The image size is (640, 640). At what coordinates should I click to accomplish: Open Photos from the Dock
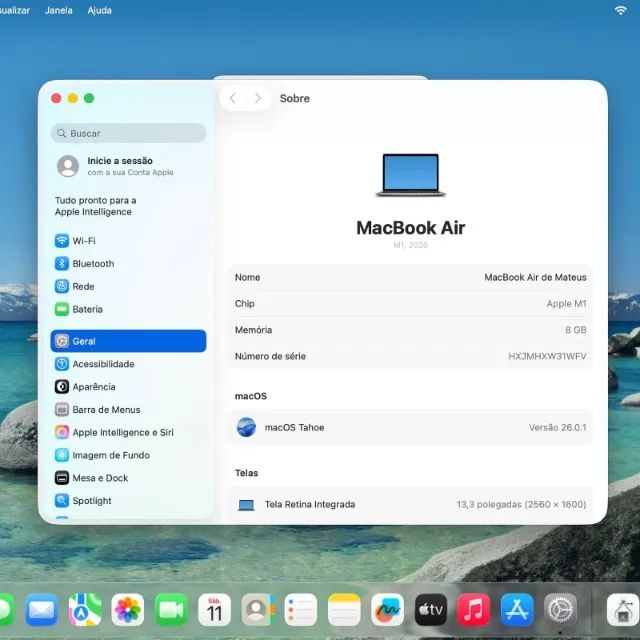(x=128, y=610)
